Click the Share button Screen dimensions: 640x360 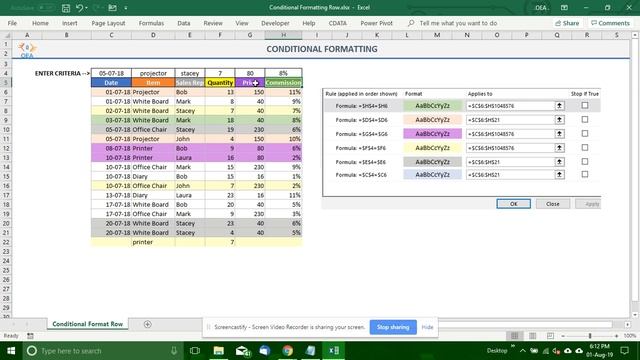(567, 23)
